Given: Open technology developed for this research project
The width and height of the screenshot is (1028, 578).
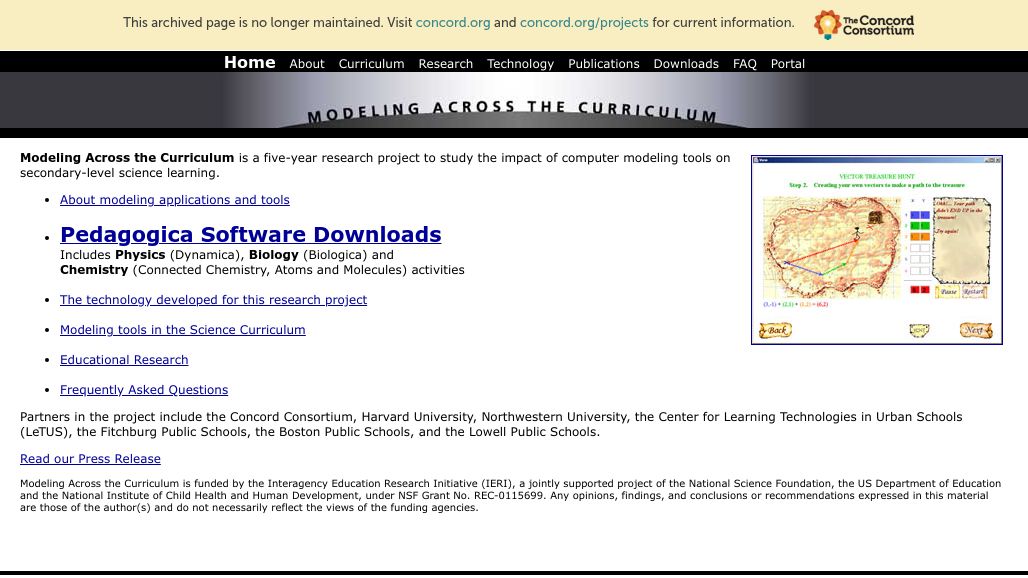Looking at the screenshot, I should tap(213, 299).
